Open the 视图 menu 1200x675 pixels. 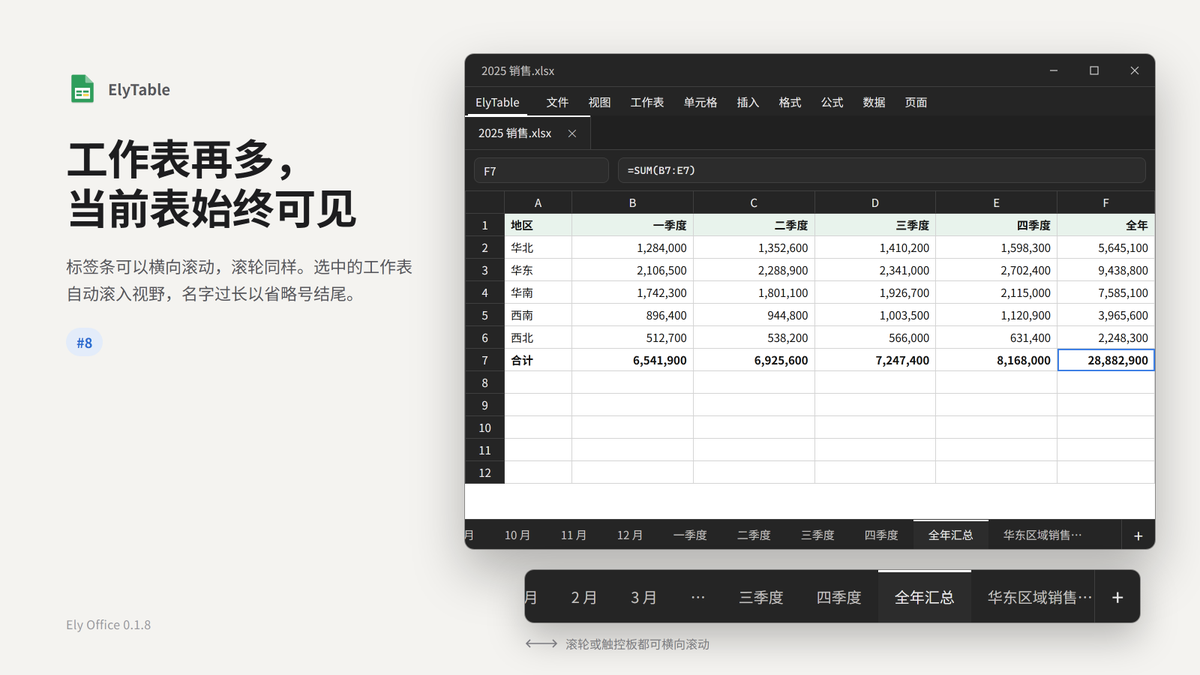tap(599, 102)
